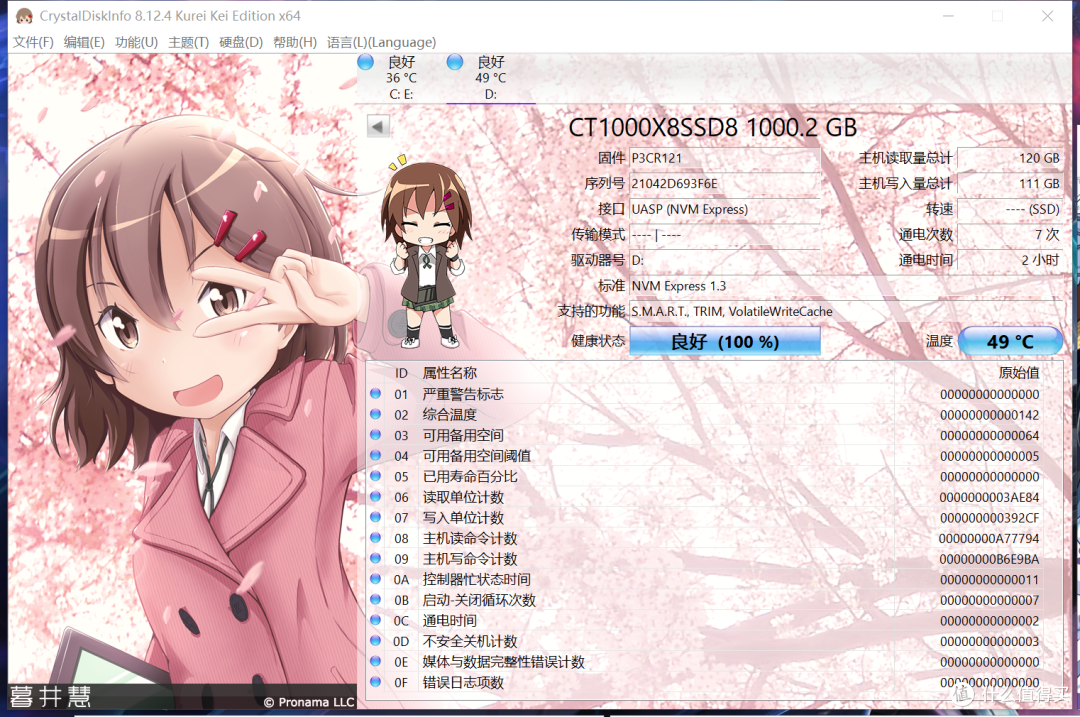Open the 文件(F) menu

(33, 42)
